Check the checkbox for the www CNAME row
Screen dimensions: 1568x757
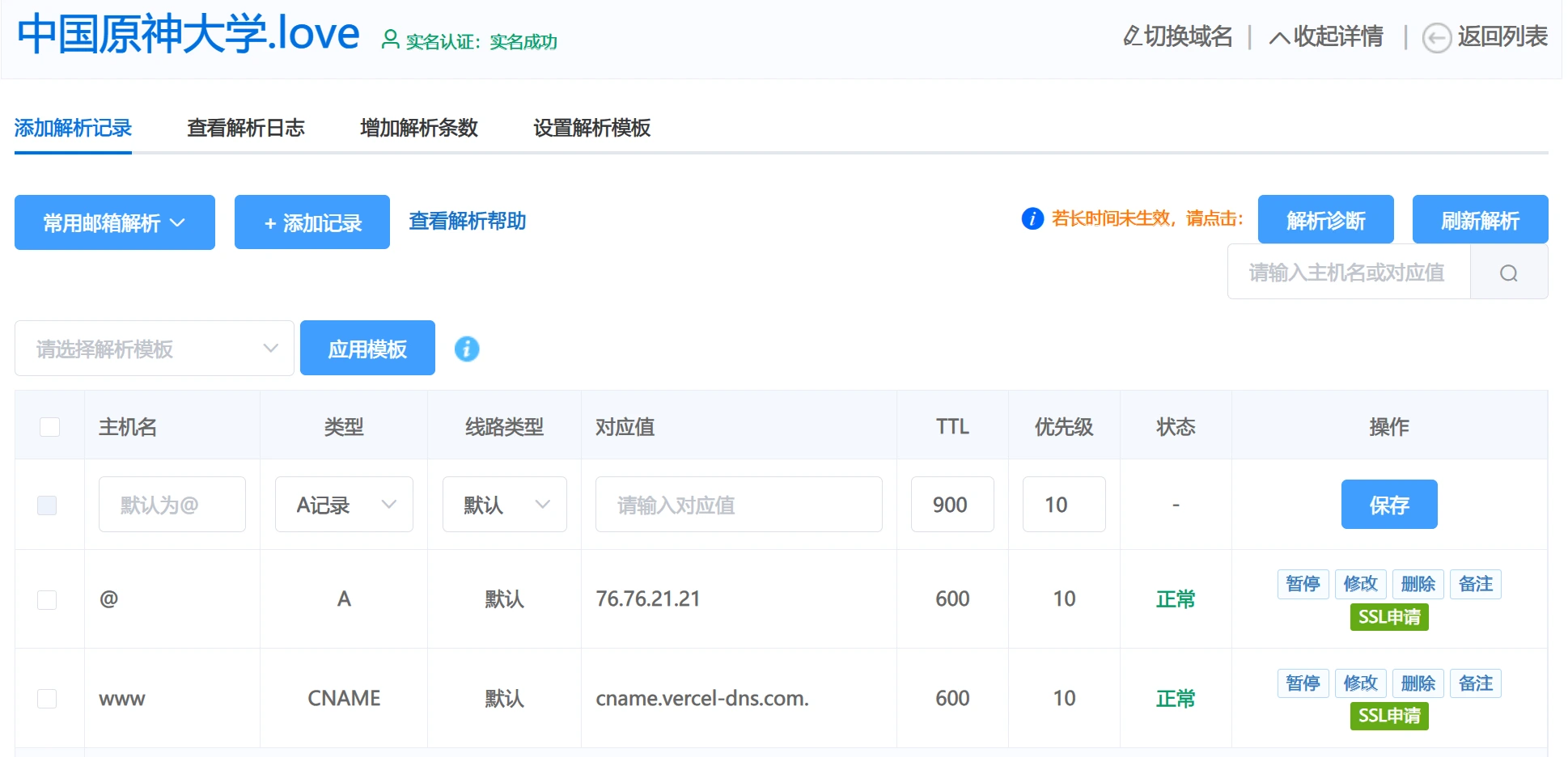(x=47, y=698)
